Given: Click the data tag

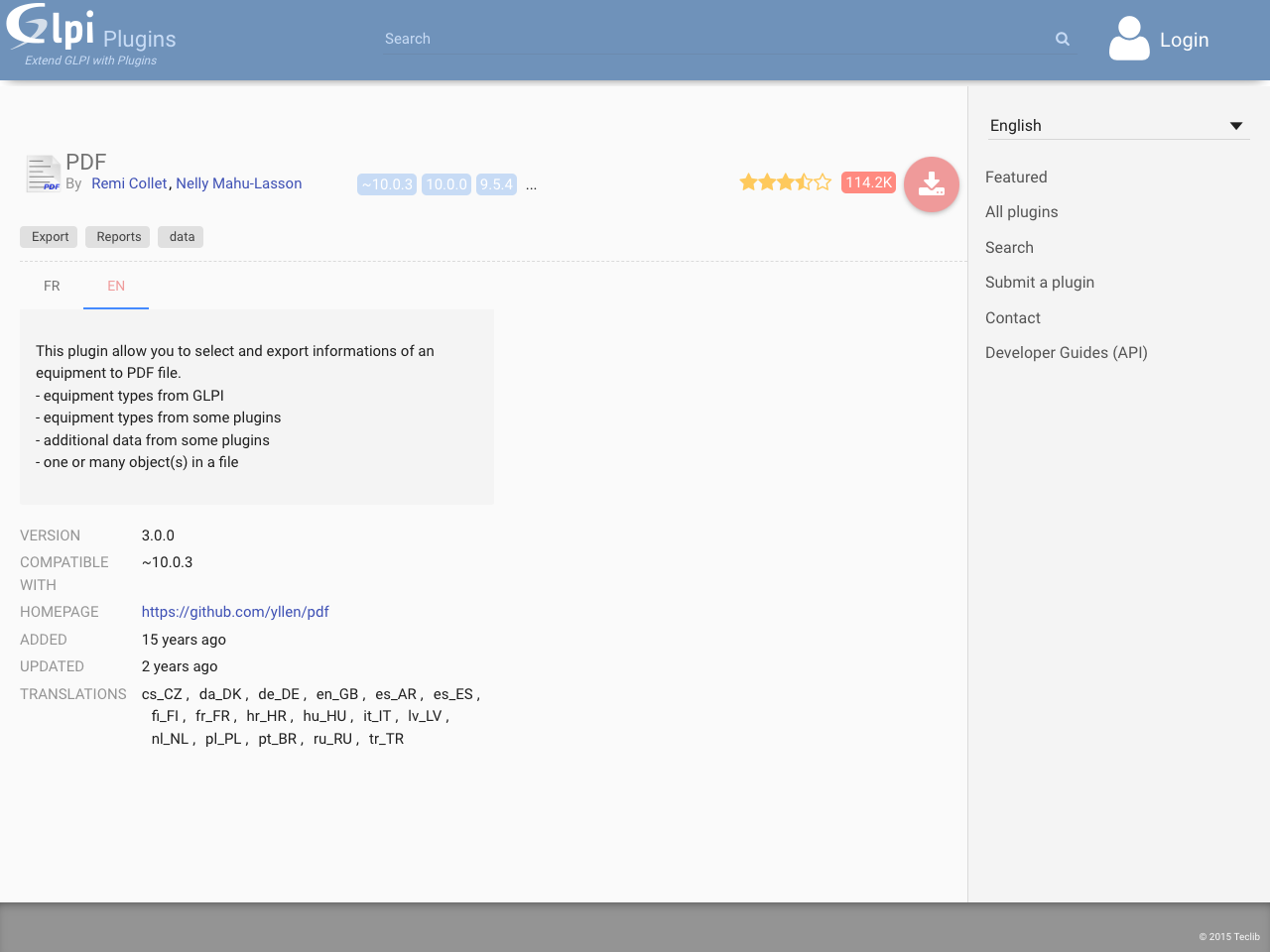Looking at the screenshot, I should coord(182,237).
